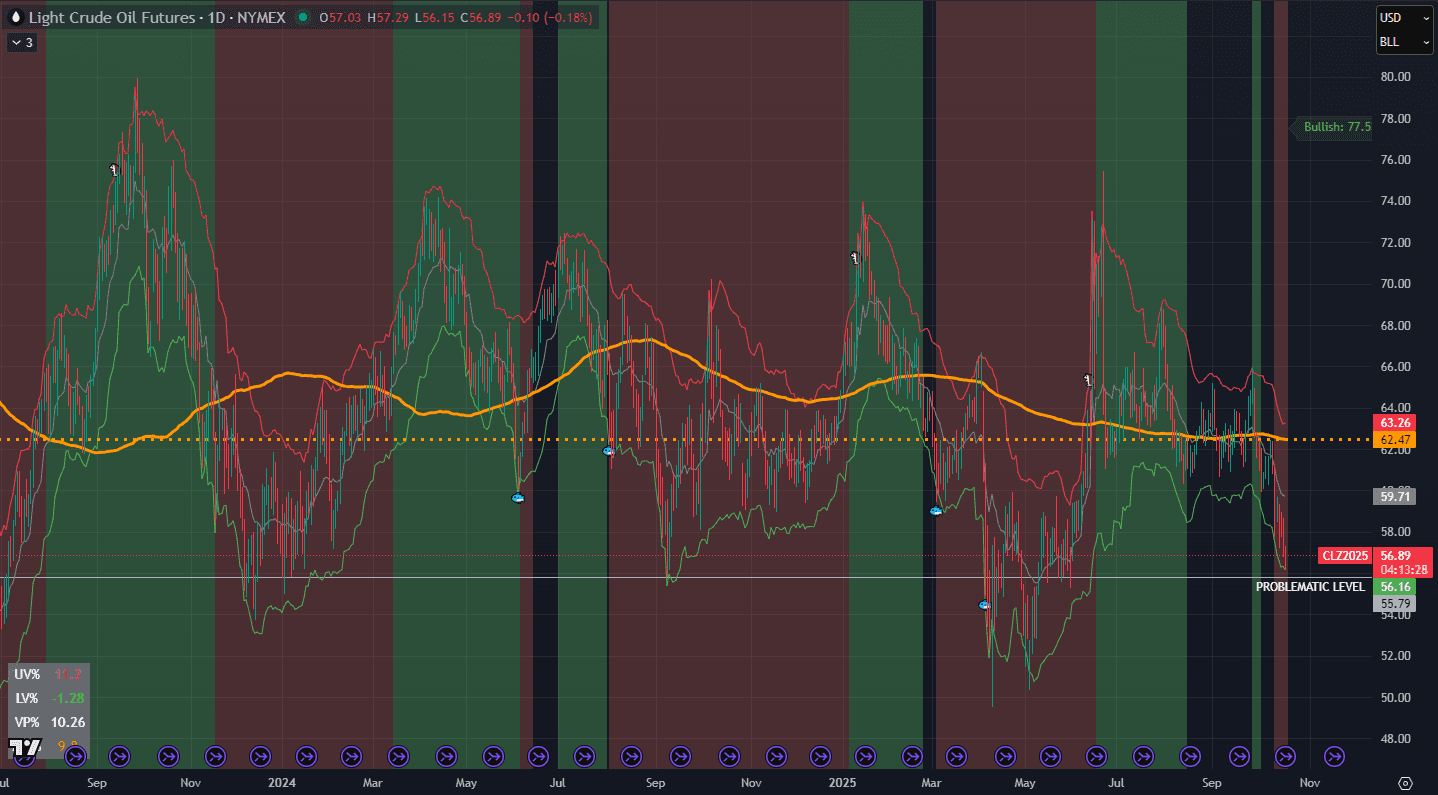Open the BLL unit dropdown
Image resolution: width=1438 pixels, height=795 pixels.
[1404, 42]
